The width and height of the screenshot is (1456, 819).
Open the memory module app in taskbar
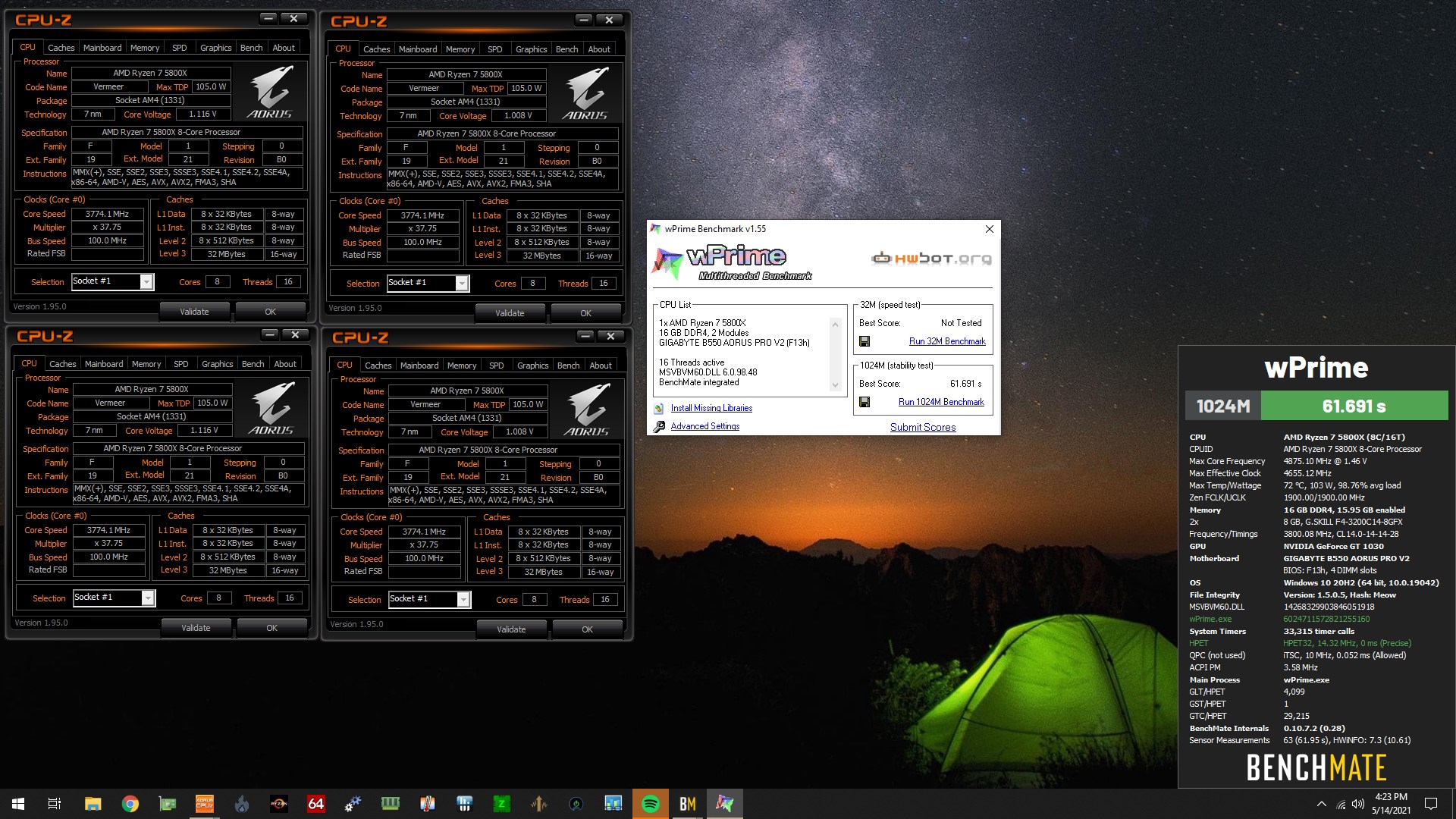tap(390, 804)
